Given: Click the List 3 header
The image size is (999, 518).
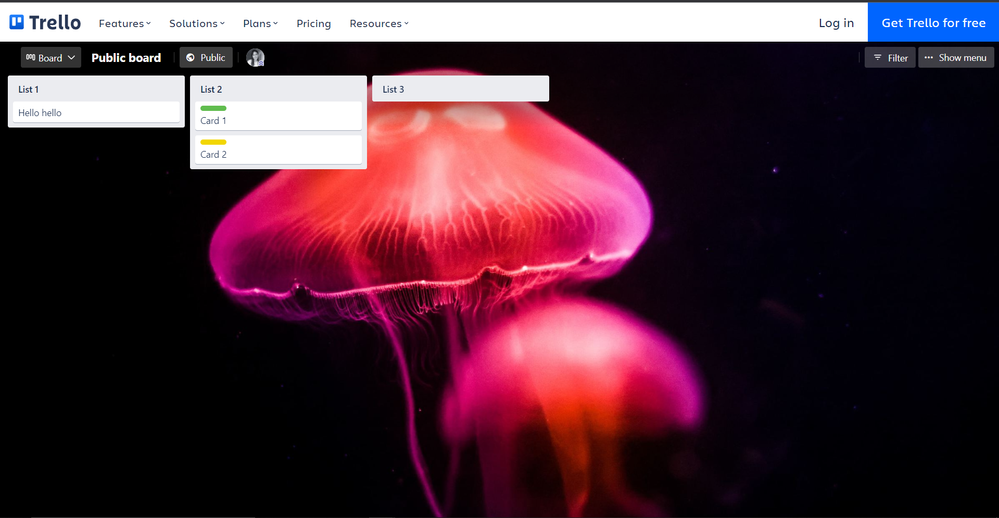Looking at the screenshot, I should (393, 89).
